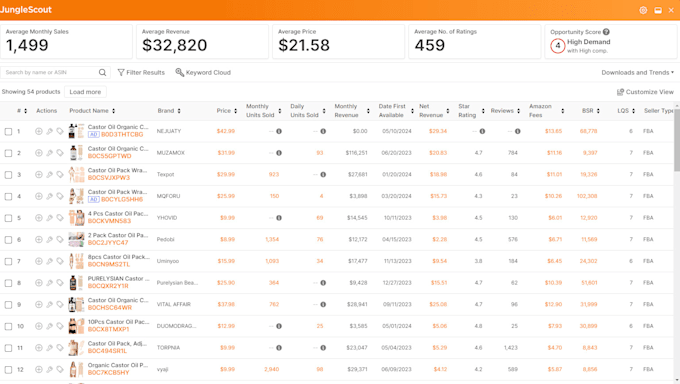
Task: Click info icon in Texpot daily units
Action: pyautogui.click(x=323, y=174)
